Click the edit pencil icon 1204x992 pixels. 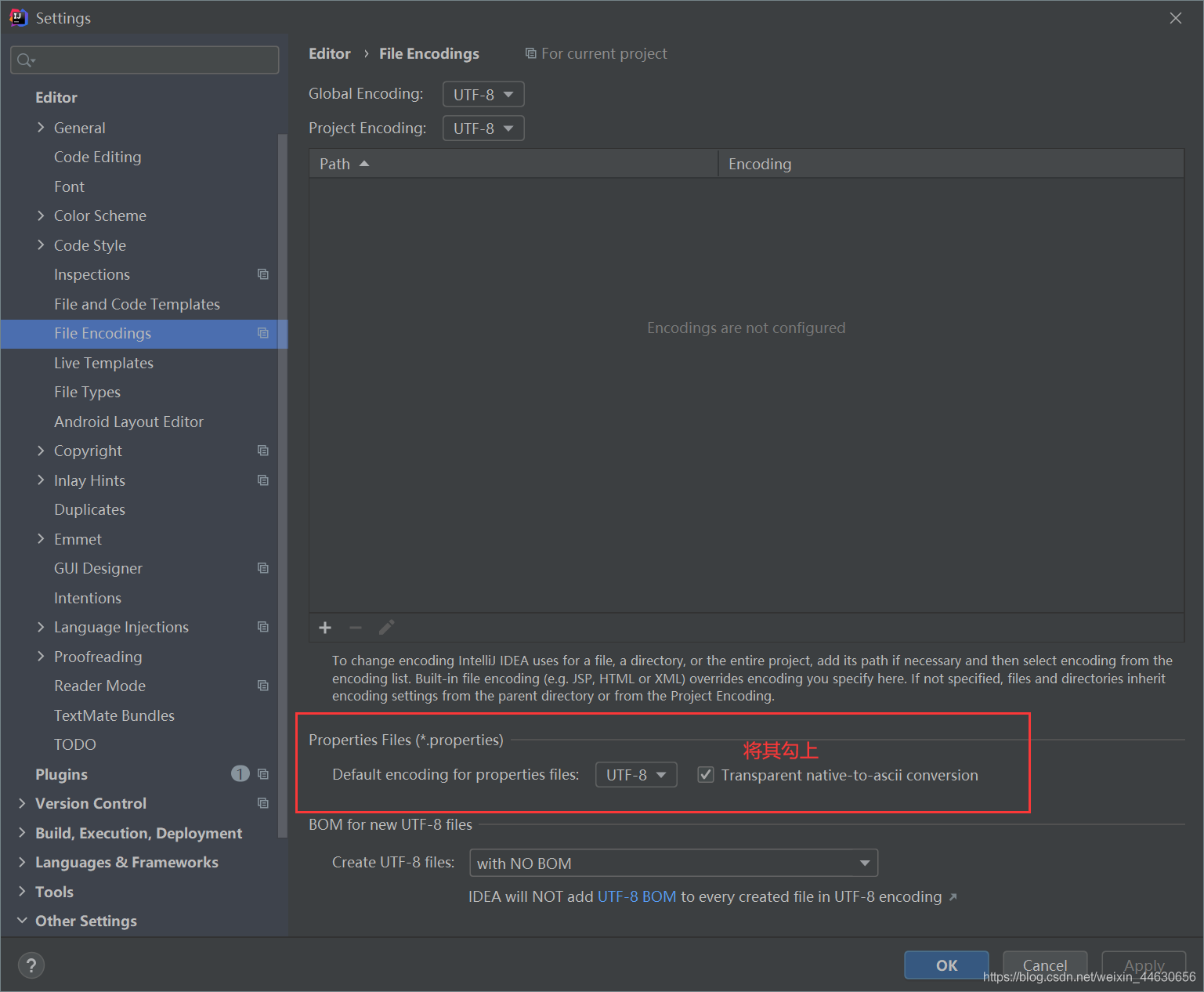[386, 628]
